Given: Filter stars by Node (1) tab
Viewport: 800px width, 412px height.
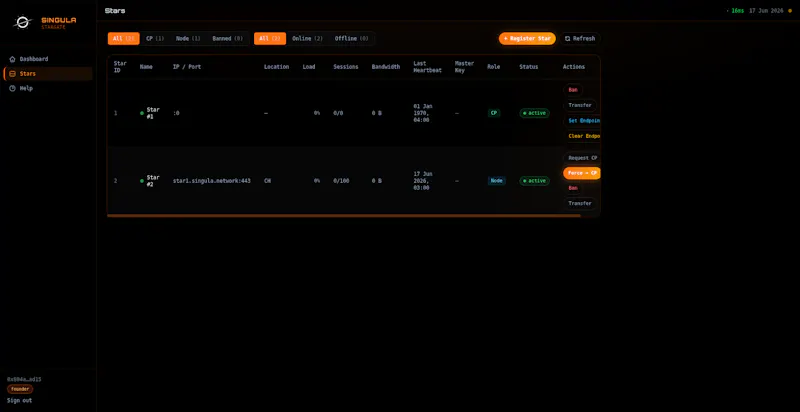Looking at the screenshot, I should [x=188, y=39].
